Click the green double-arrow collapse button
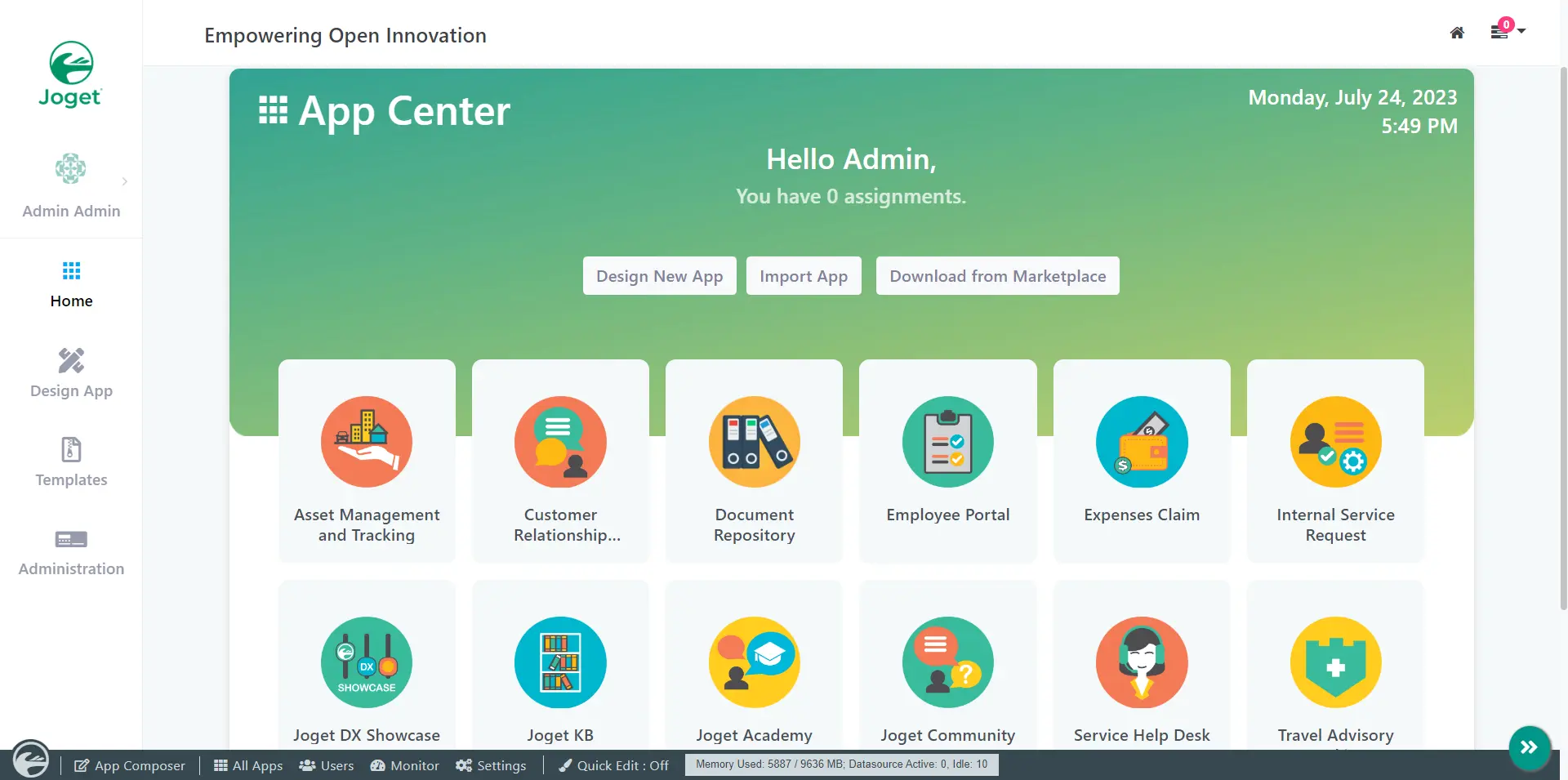 point(1529,747)
